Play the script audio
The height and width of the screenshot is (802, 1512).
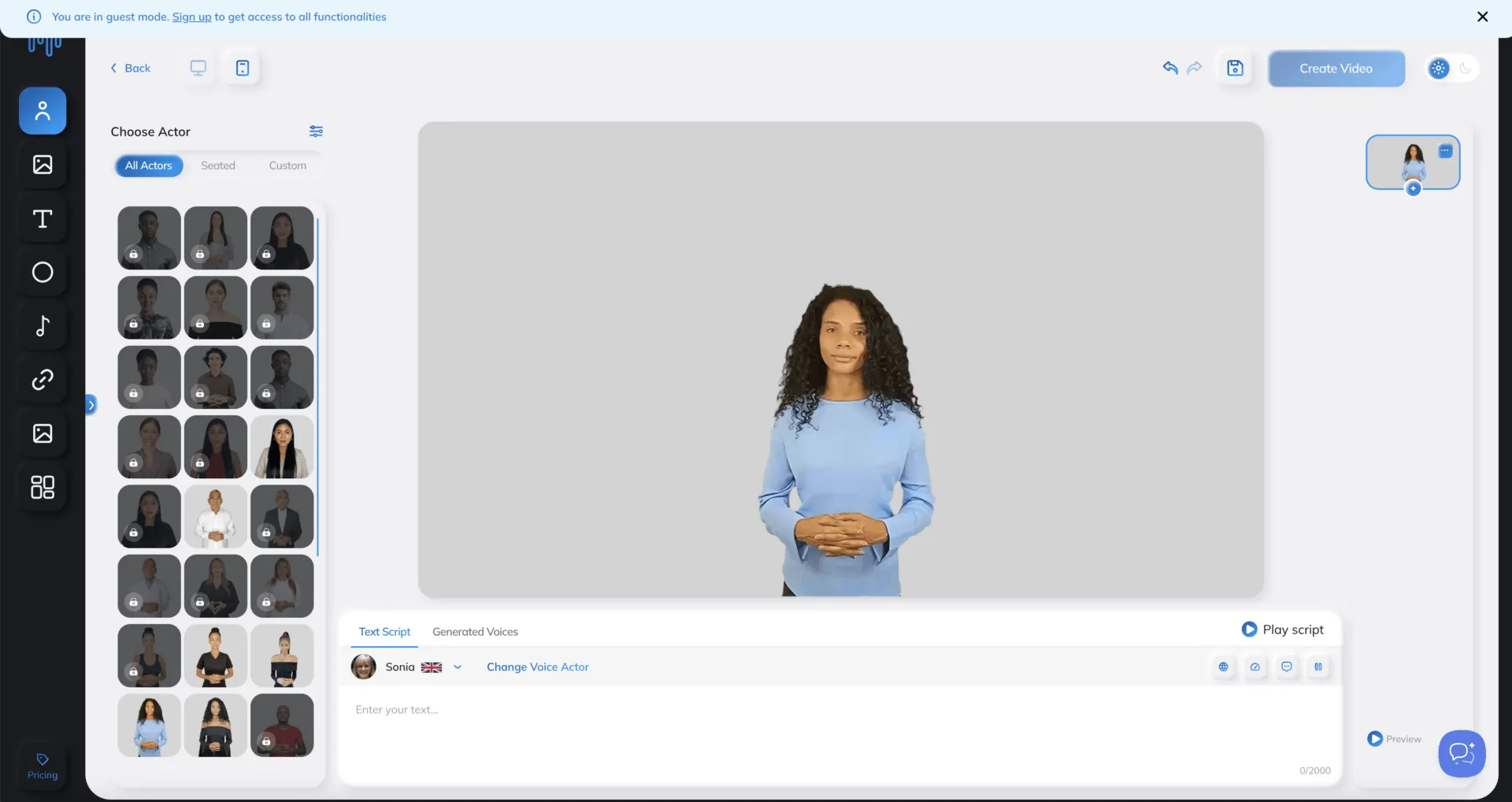tap(1283, 629)
